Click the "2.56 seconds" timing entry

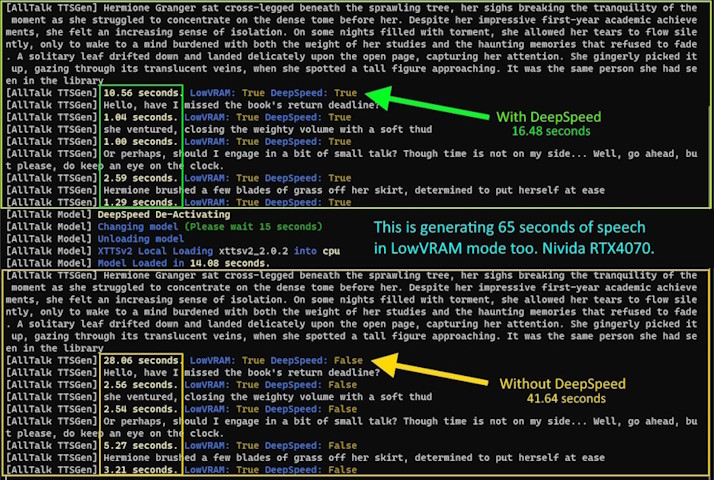138,385
